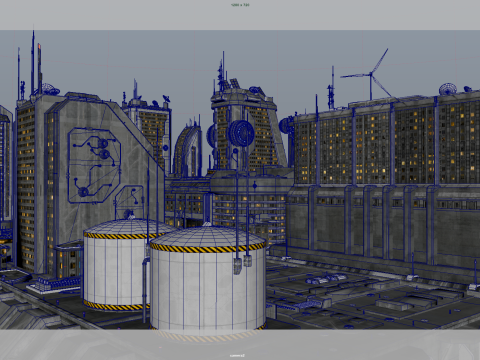Select the round disc on central tower
This screenshot has height=360, width=480.
click(240, 133)
